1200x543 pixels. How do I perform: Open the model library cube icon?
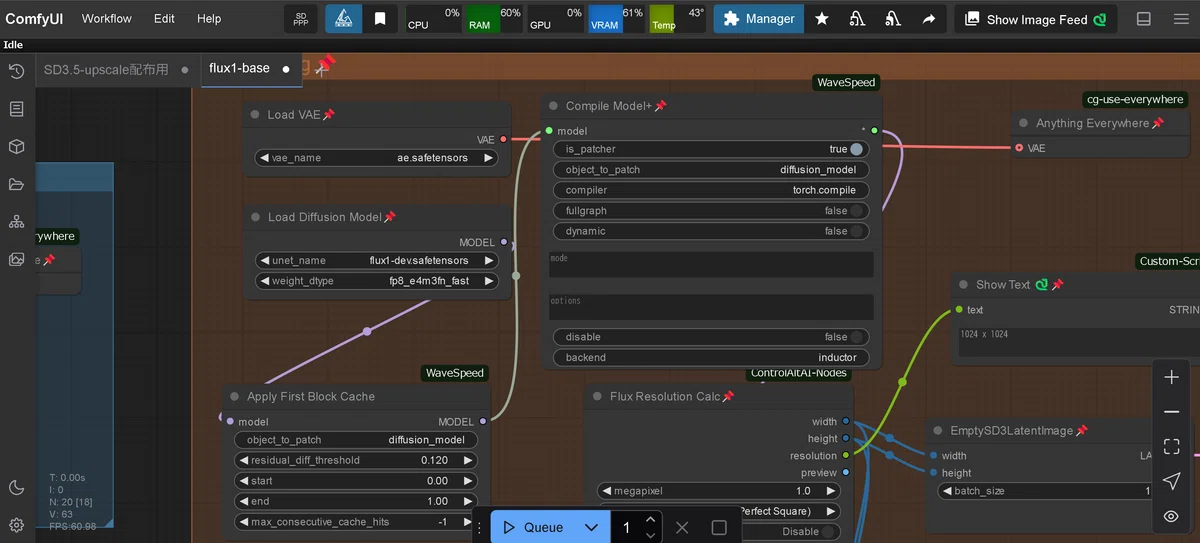coord(16,147)
